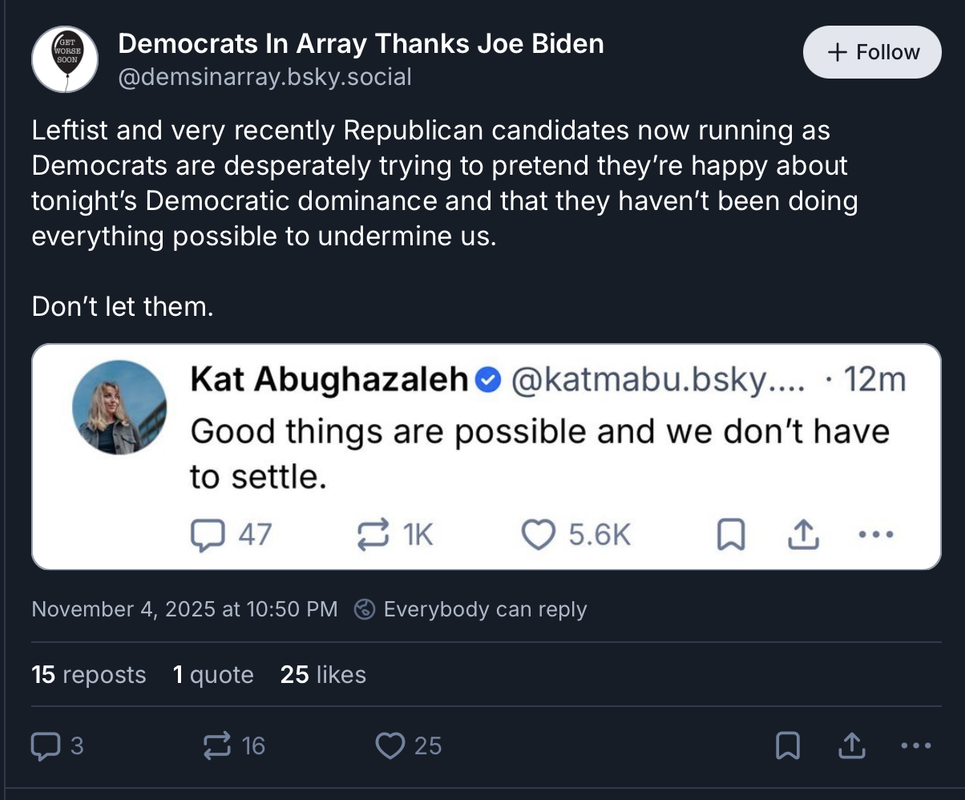Viewport: 965px width, 800px height.
Task: View the 1 quote post
Action: click(213, 675)
